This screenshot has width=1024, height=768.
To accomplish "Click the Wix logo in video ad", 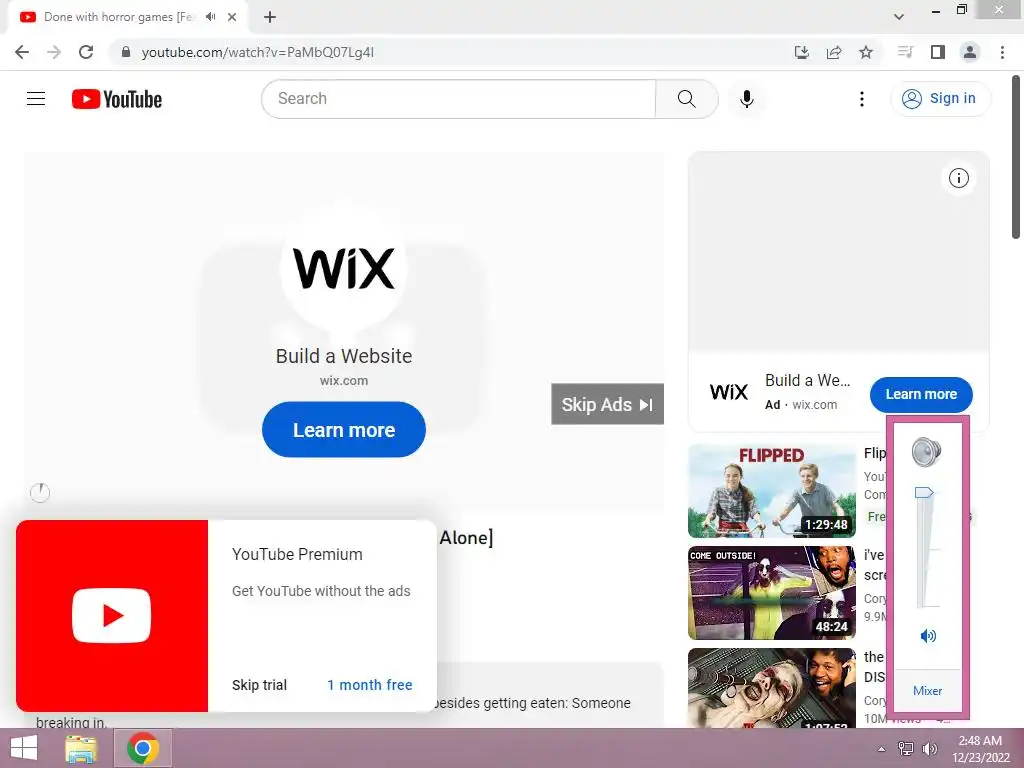I will pos(344,268).
